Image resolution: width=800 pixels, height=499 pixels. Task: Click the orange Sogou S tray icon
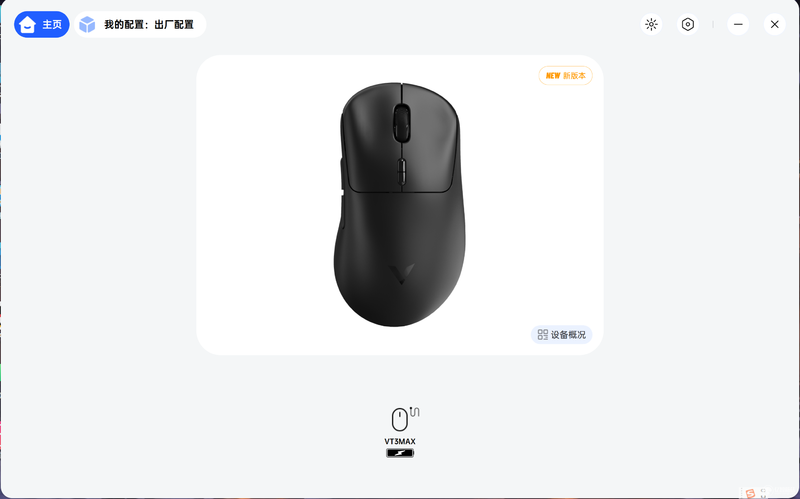coord(749,493)
